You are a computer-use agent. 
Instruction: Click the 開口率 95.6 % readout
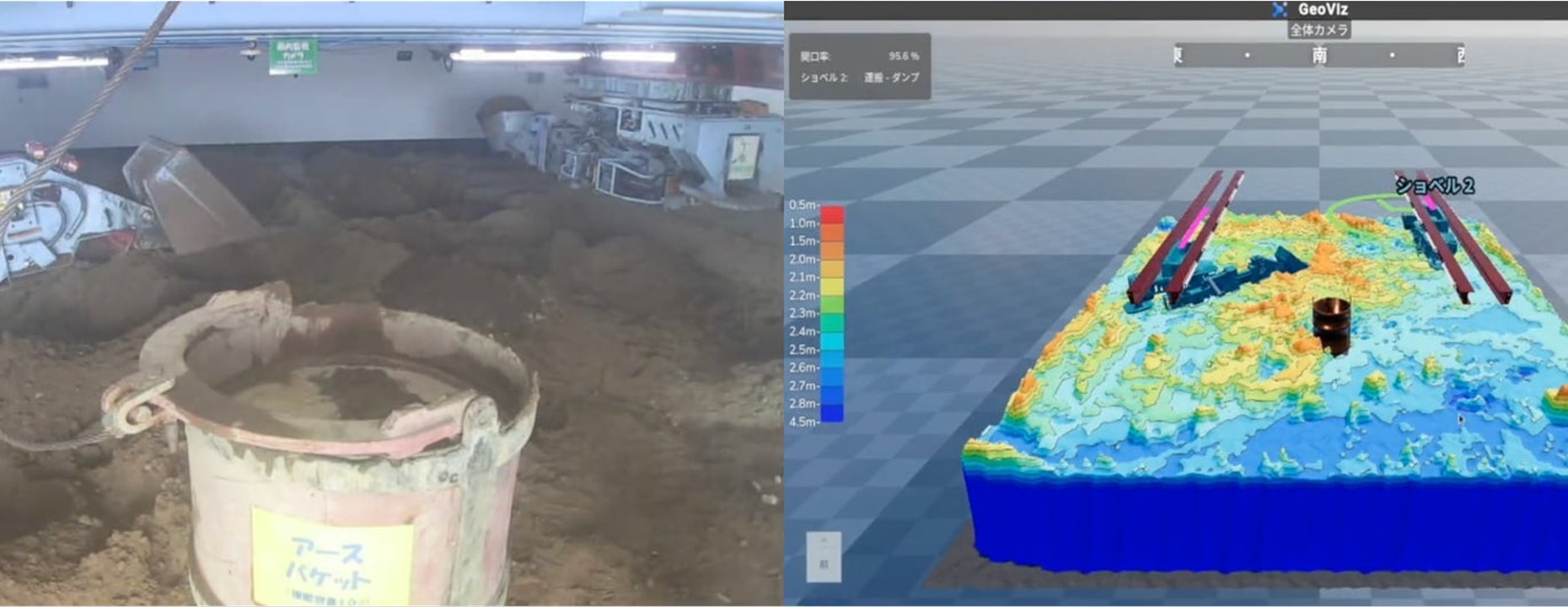859,56
